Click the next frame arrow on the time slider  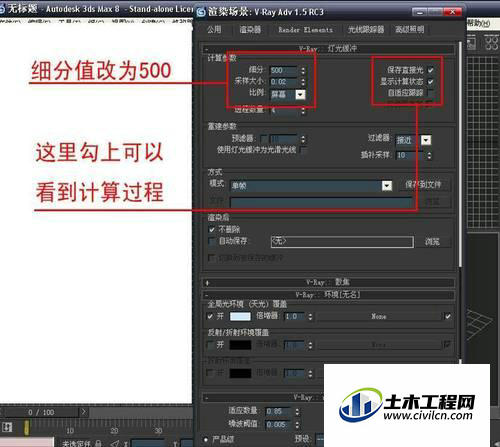coord(84,412)
